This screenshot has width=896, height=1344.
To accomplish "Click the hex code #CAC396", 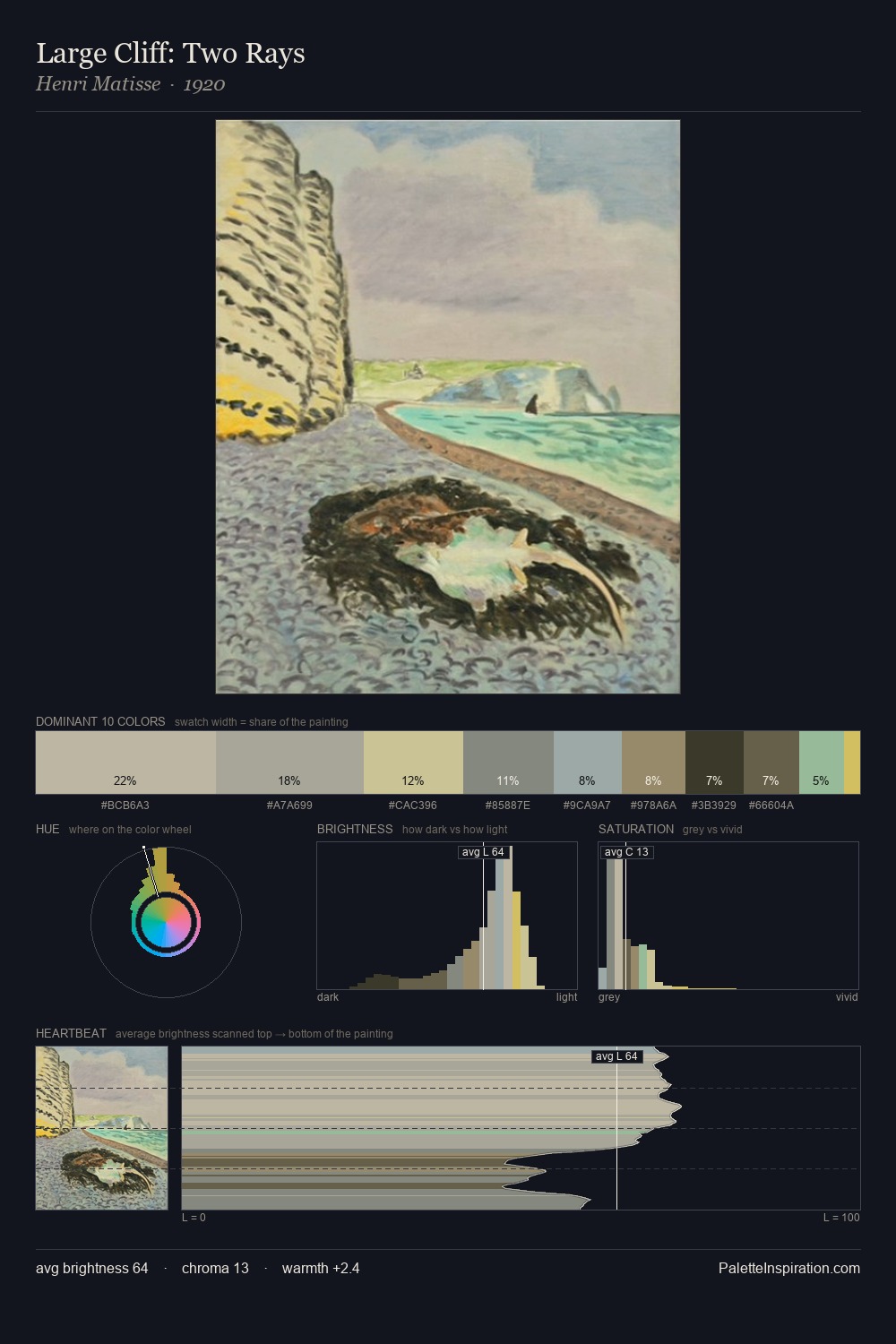I will [x=413, y=806].
